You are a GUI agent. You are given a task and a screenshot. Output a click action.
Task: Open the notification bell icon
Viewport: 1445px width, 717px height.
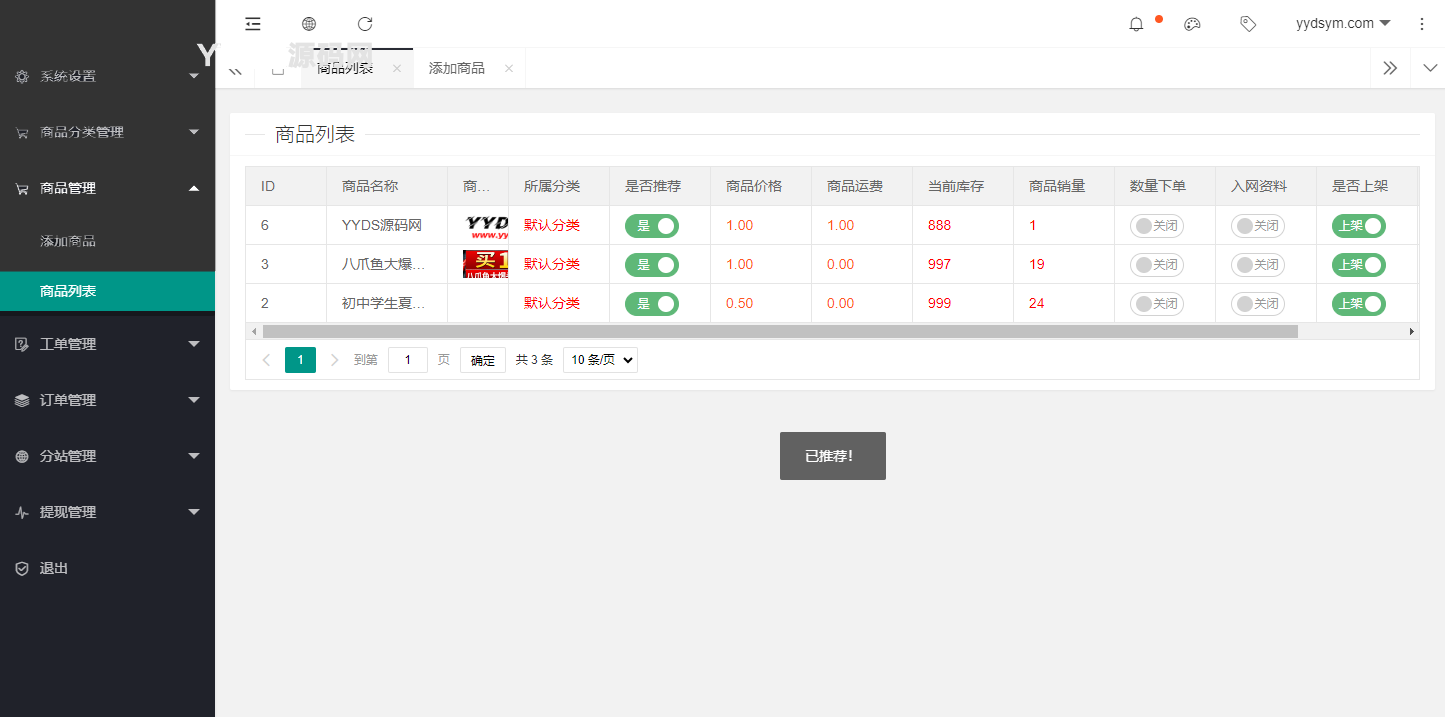1136,24
